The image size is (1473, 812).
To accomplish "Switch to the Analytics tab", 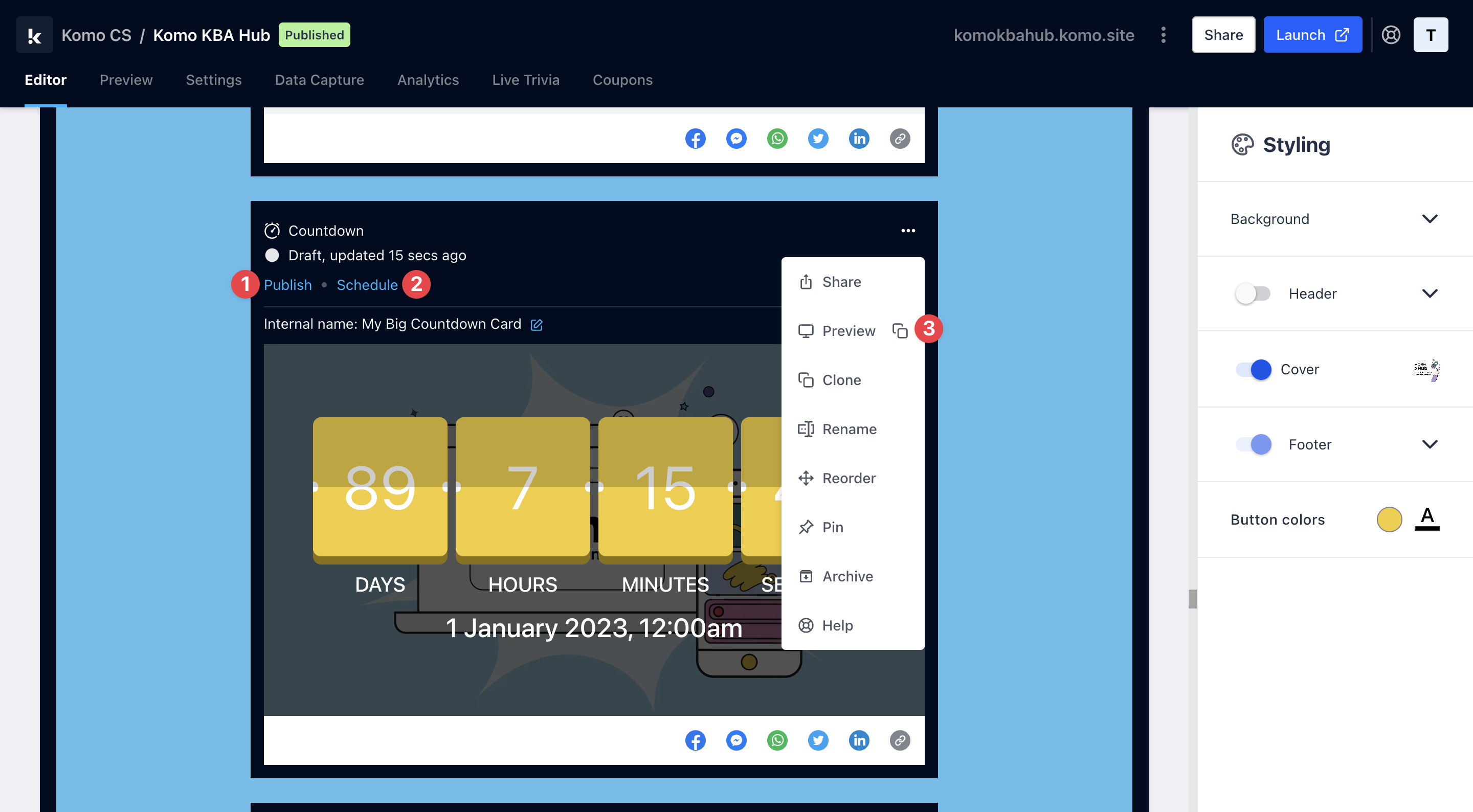I will [x=428, y=80].
